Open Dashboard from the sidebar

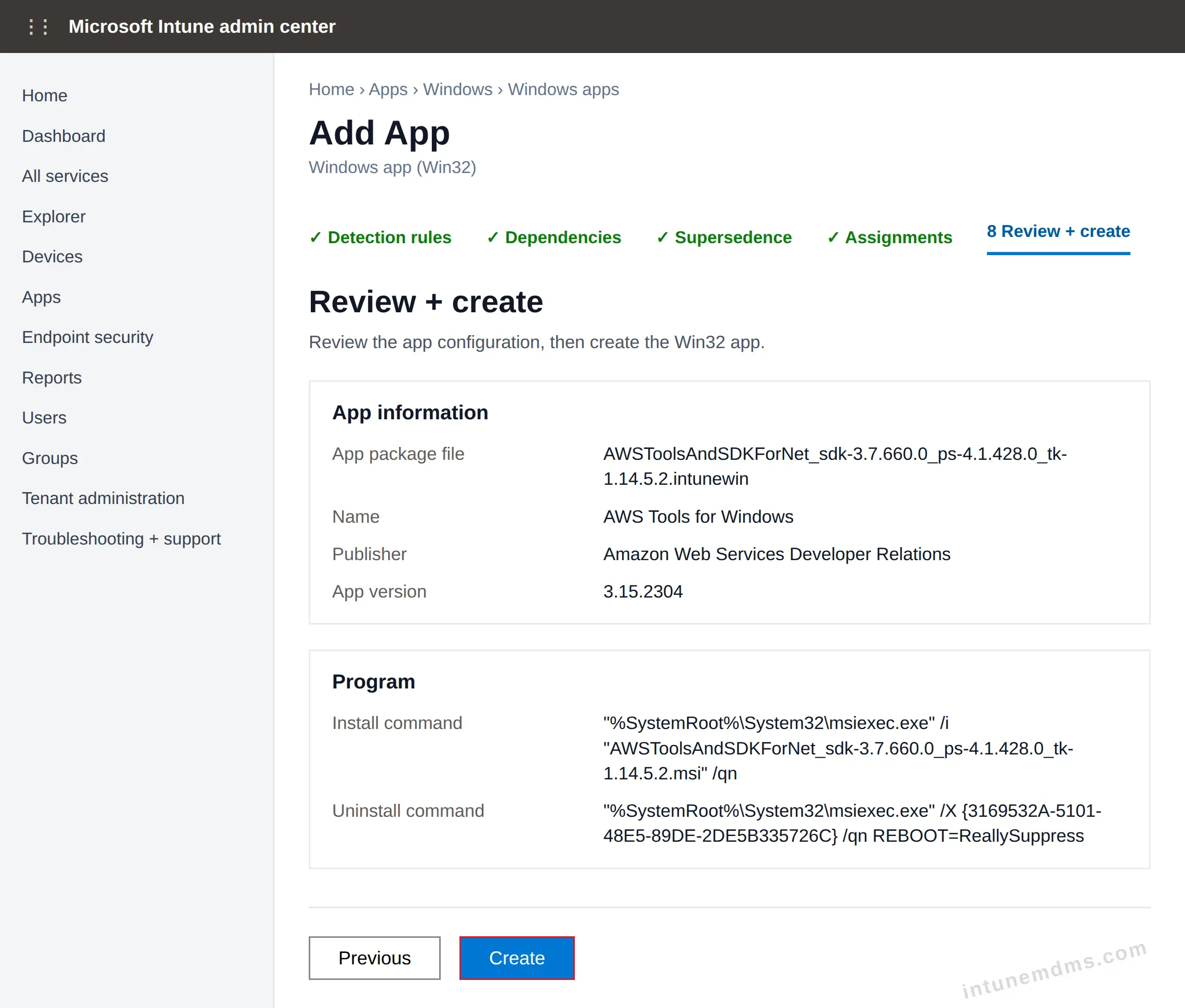click(x=63, y=136)
